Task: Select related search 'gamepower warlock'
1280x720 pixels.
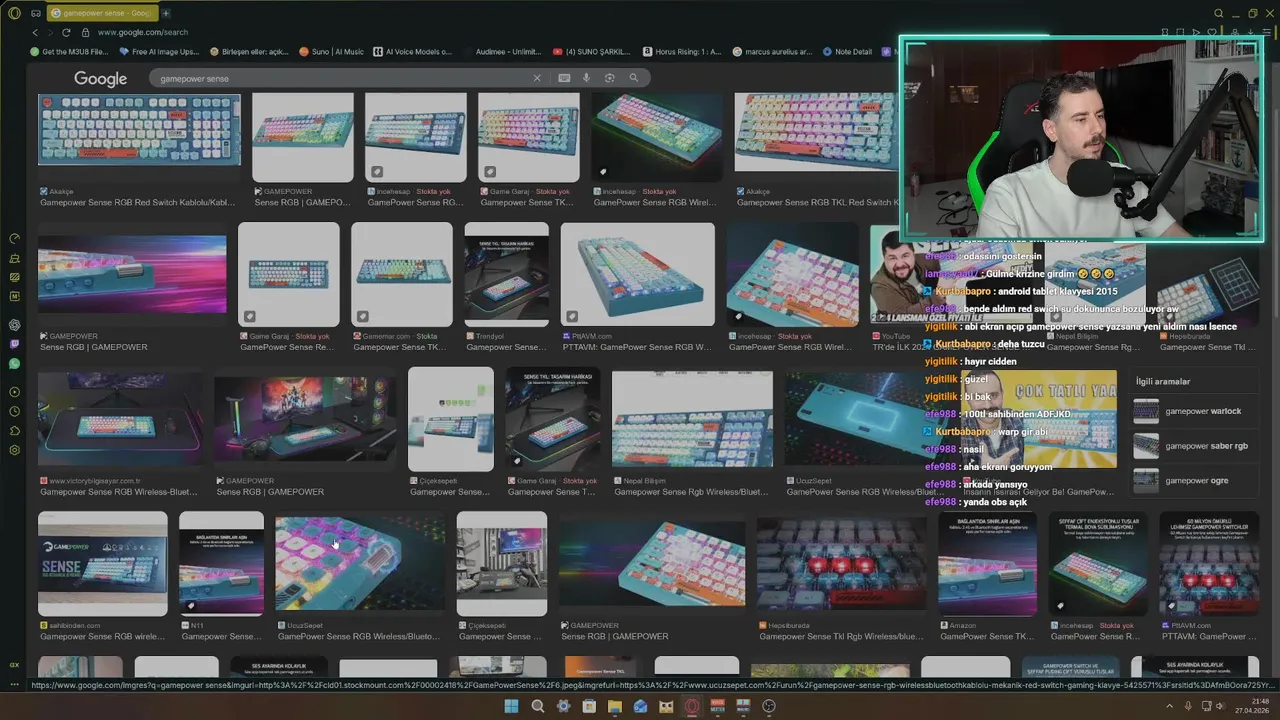Action: 1194,411
